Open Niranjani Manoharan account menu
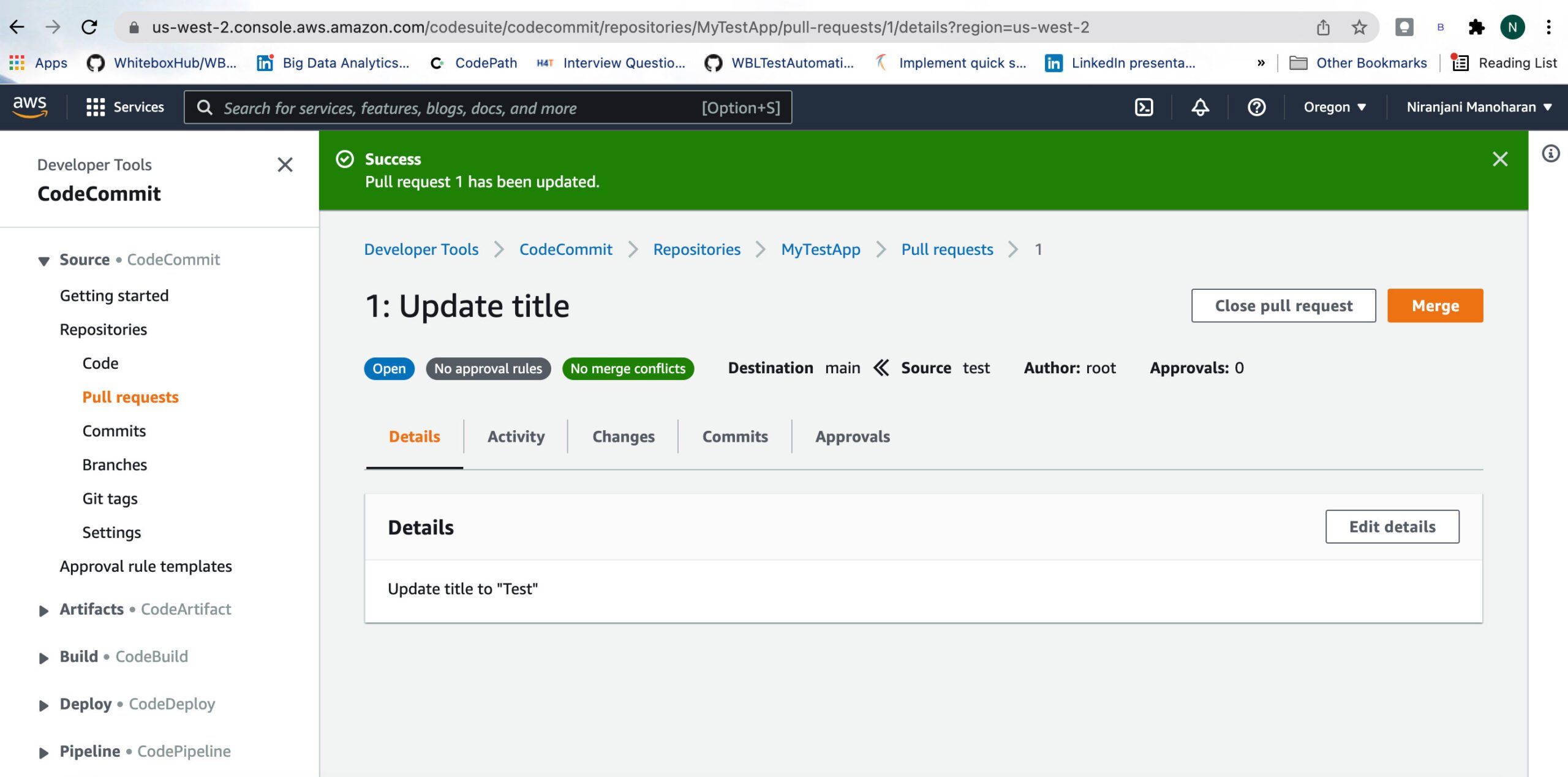Screen dimensions: 1568x777 [x=1479, y=107]
